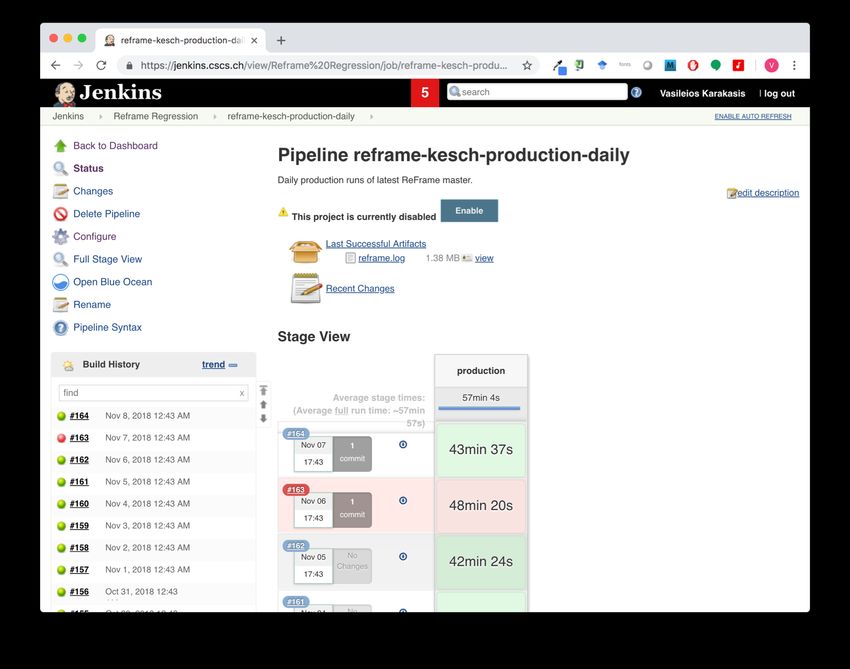
Task: Click the Jenkins butler logo
Action: coord(65,94)
